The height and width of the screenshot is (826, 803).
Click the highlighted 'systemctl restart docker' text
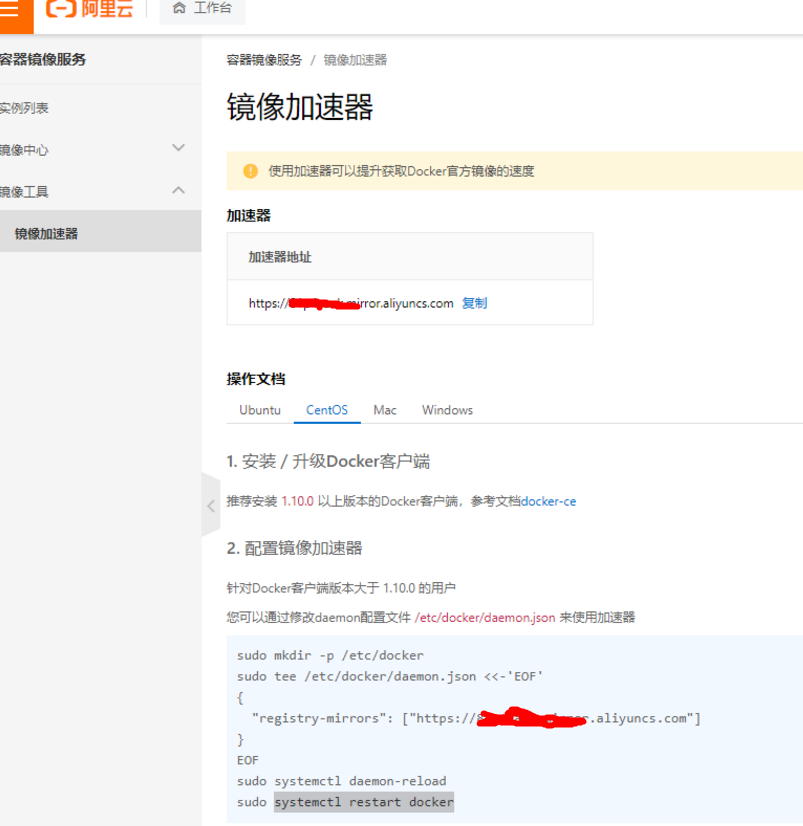tap(364, 802)
